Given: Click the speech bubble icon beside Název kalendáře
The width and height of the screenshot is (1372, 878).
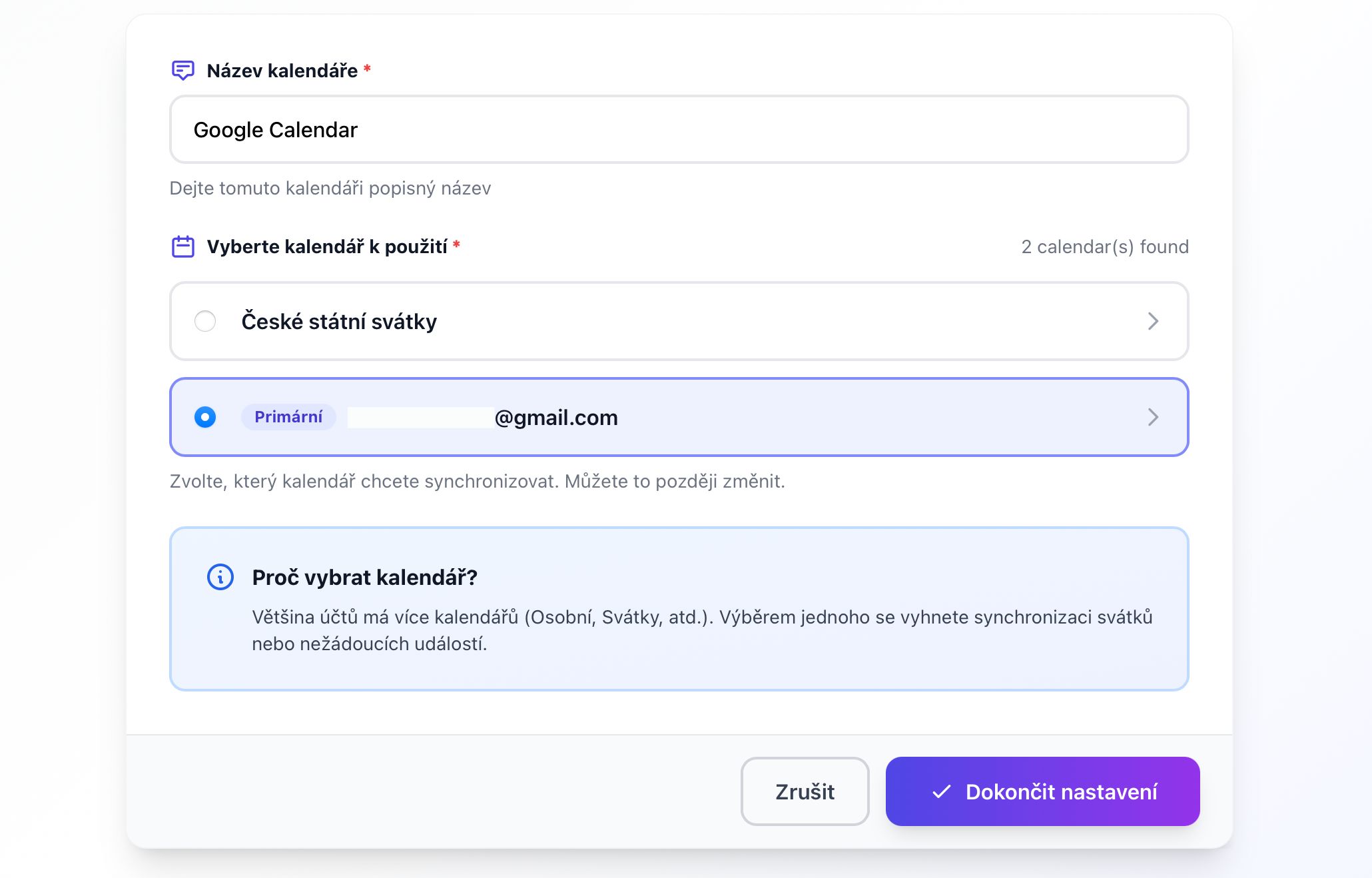Looking at the screenshot, I should [182, 70].
